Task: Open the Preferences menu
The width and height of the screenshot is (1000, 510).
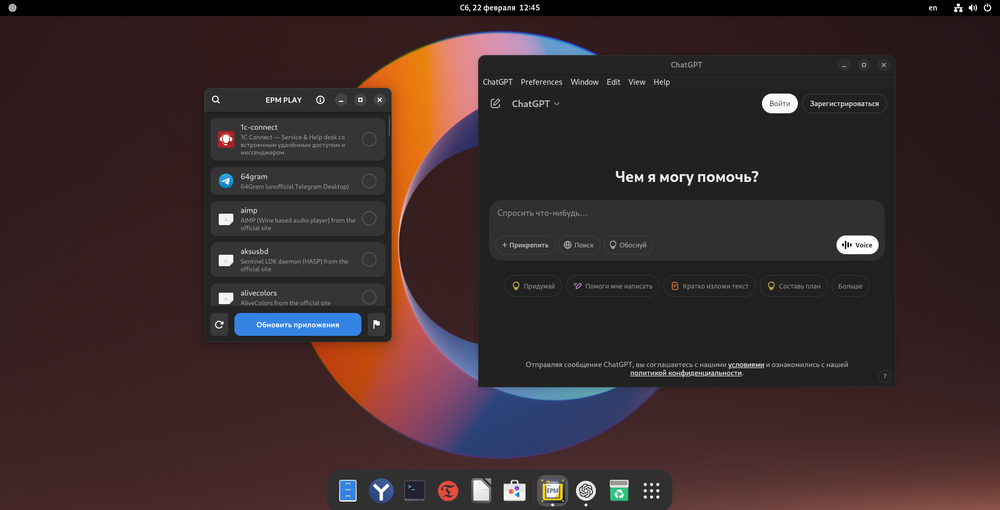Action: click(x=541, y=82)
